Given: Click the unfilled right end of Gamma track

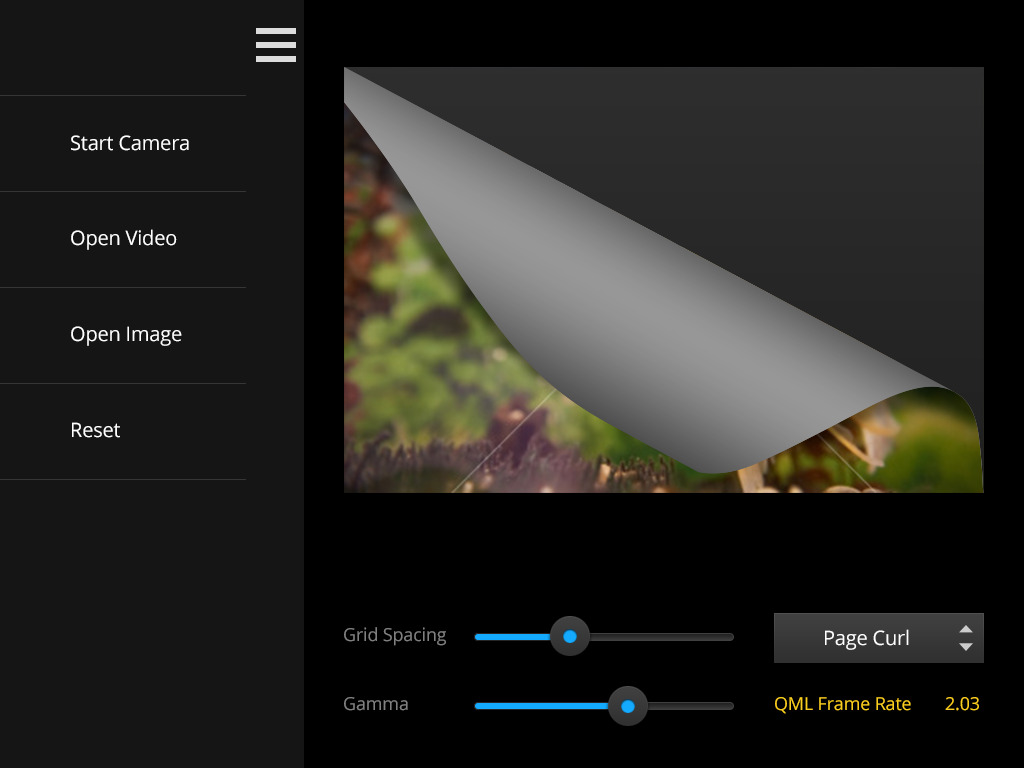Looking at the screenshot, I should tap(700, 706).
